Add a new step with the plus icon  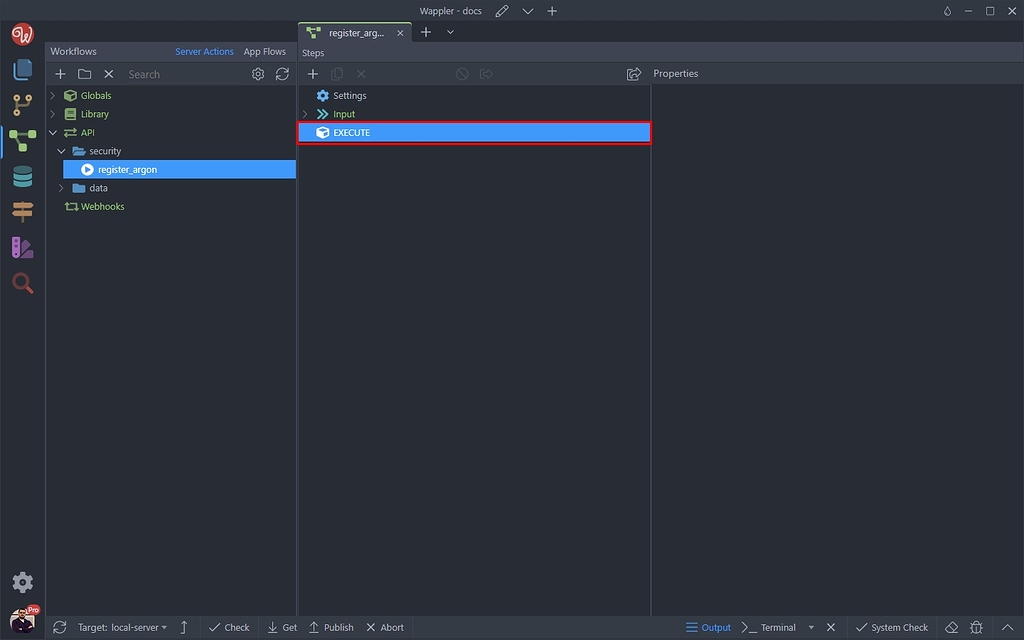coord(313,73)
